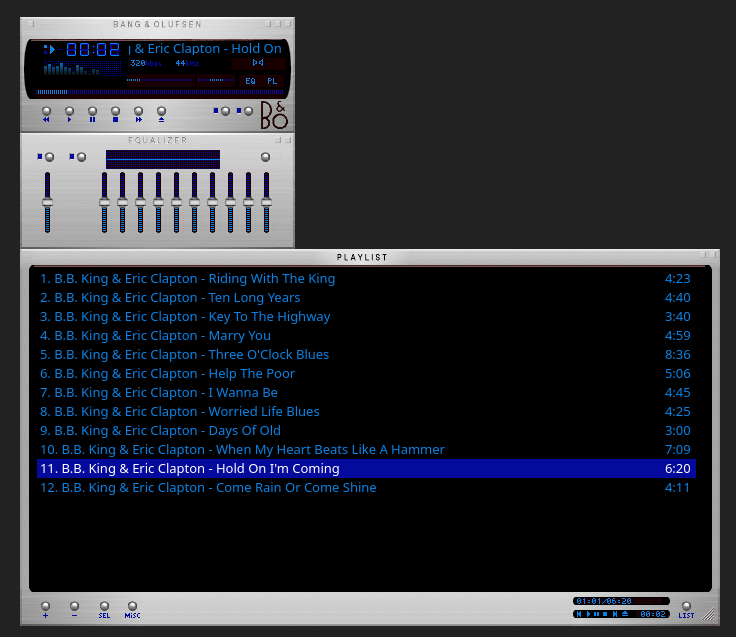Open the main window options menu button

point(31,23)
